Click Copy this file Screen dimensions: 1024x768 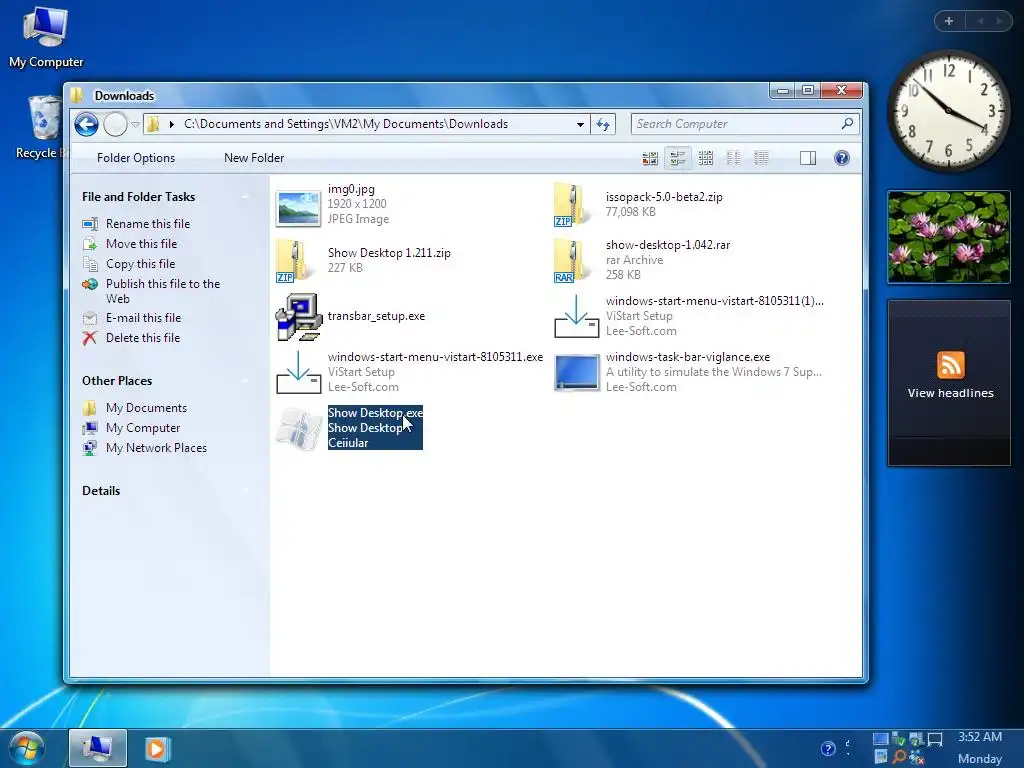[x=129, y=264]
